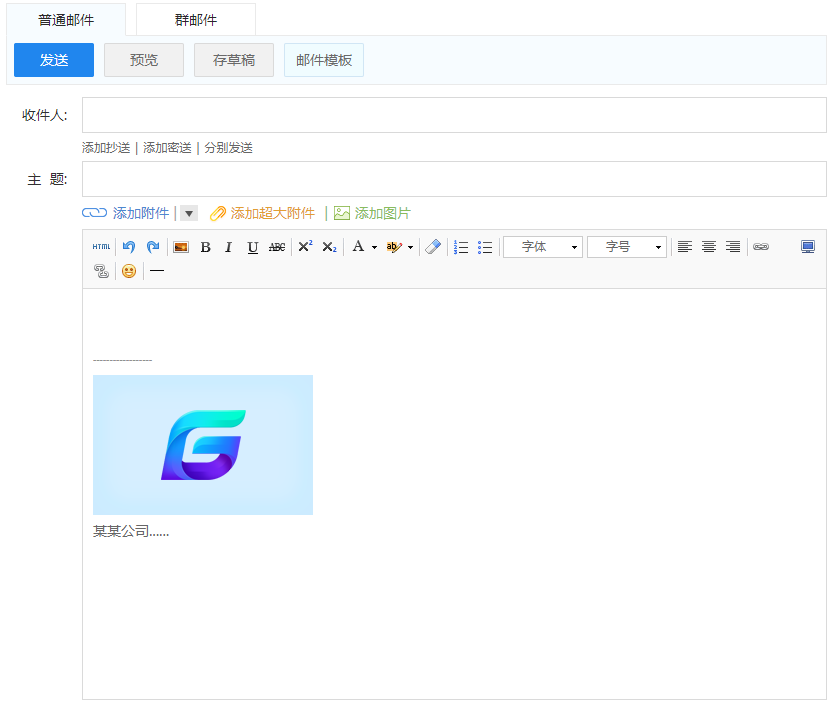Click the 添加抄送 link
Image resolution: width=831 pixels, height=707 pixels.
106,148
